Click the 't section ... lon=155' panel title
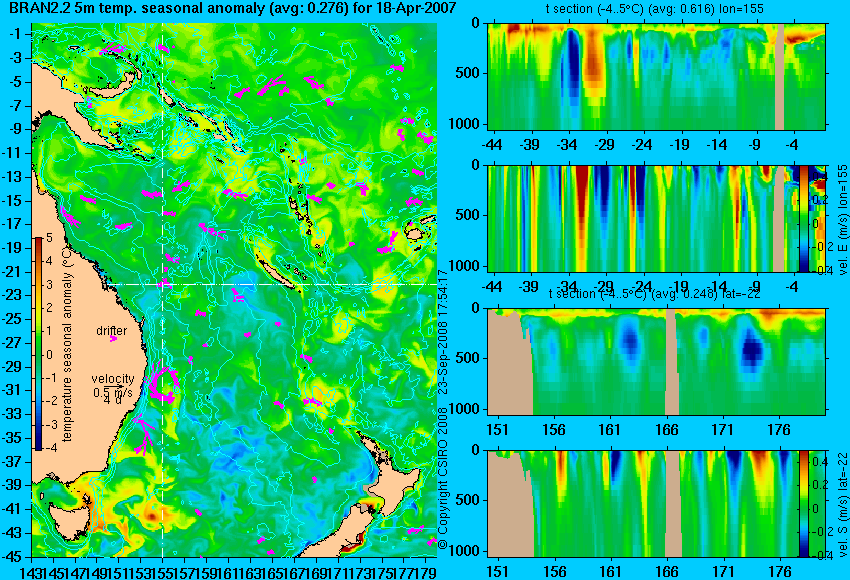 point(655,9)
